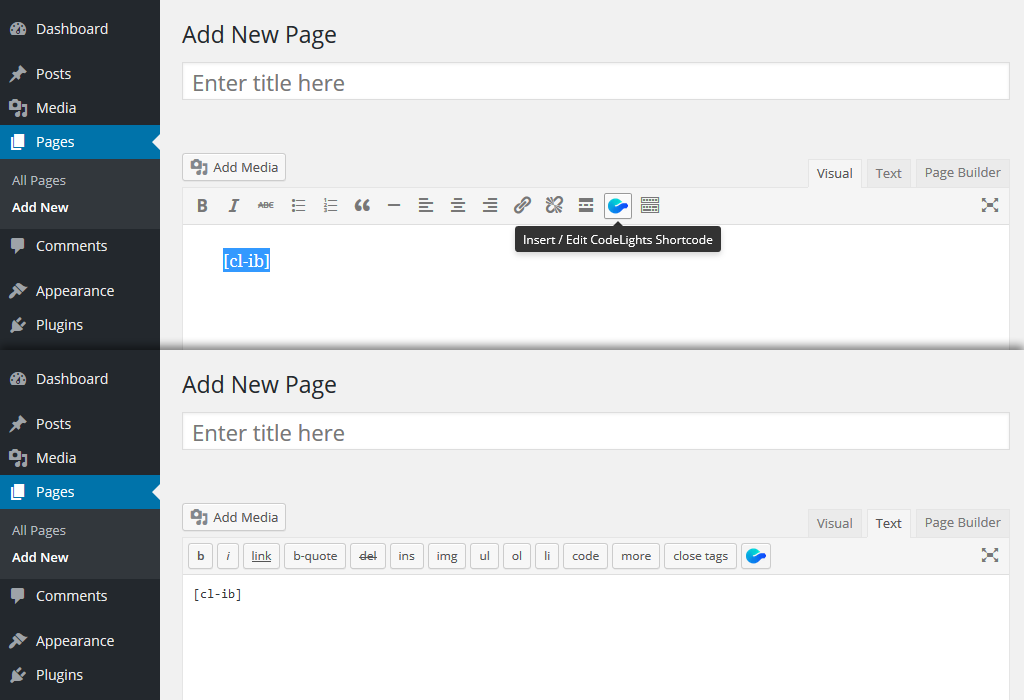Apply strikethrough ABC formatting icon
Image resolution: width=1024 pixels, height=700 pixels.
pyautogui.click(x=266, y=206)
